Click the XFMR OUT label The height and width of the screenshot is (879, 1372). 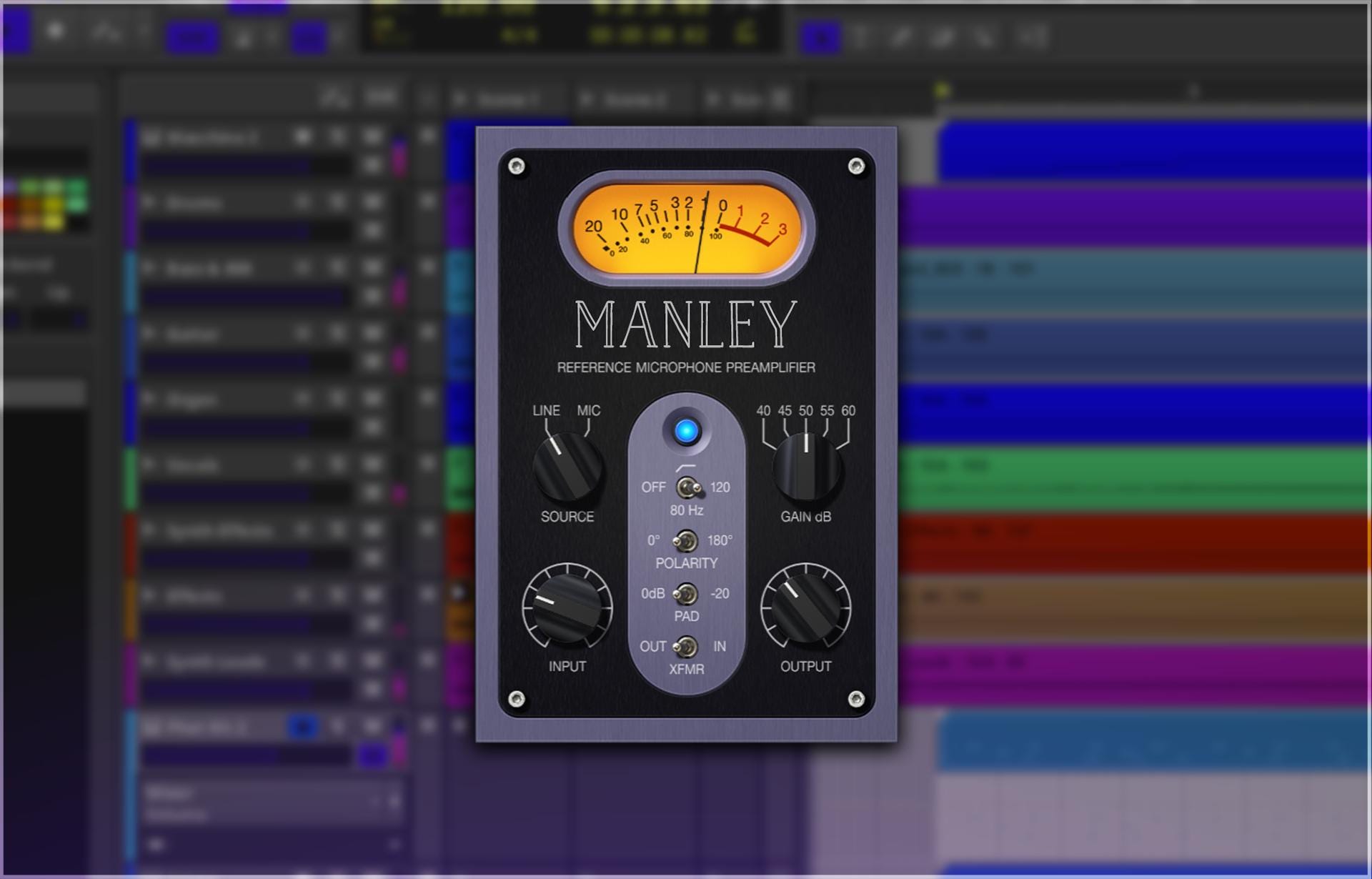pyautogui.click(x=653, y=647)
